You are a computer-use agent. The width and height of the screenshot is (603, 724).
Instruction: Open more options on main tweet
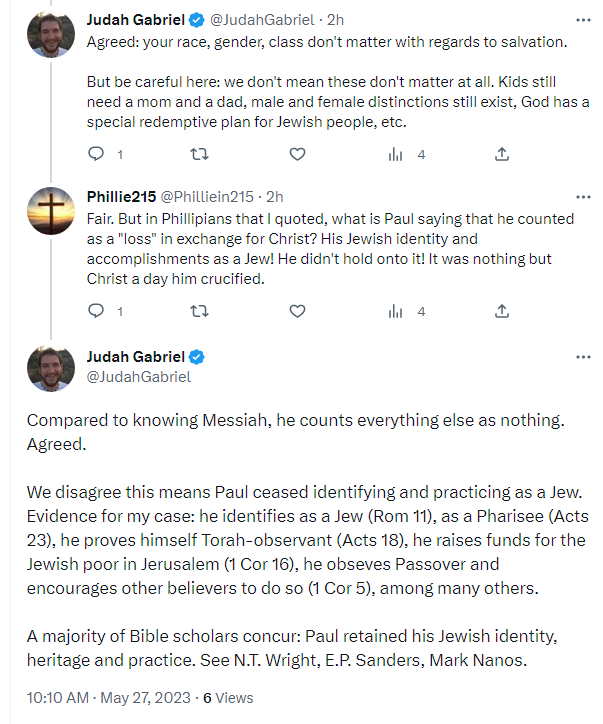[x=583, y=357]
